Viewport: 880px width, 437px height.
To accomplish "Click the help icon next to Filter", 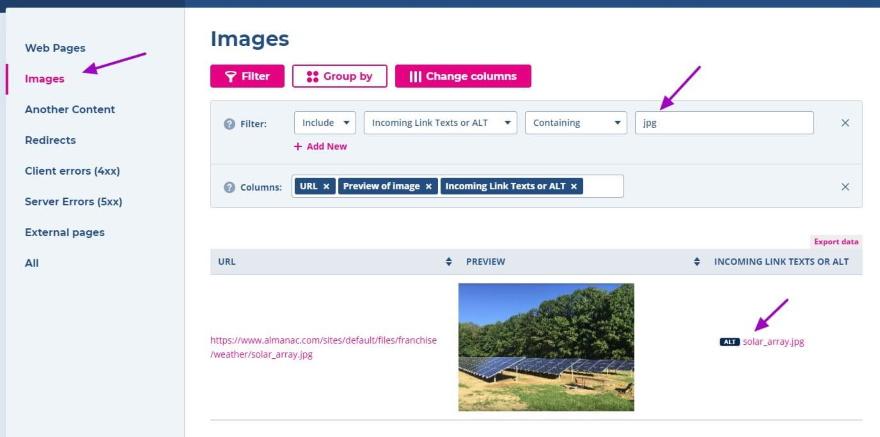I will [x=229, y=124].
